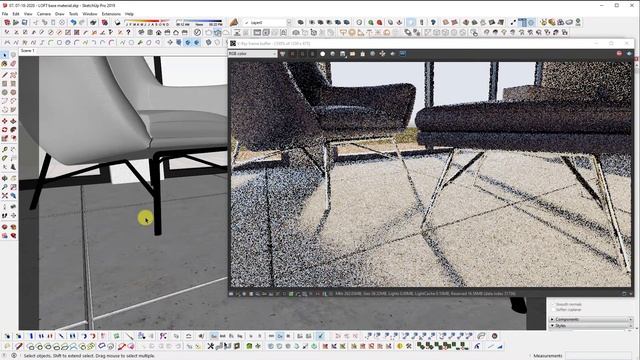Open the File menu
The width and height of the screenshot is (640, 360).
click(x=5, y=14)
